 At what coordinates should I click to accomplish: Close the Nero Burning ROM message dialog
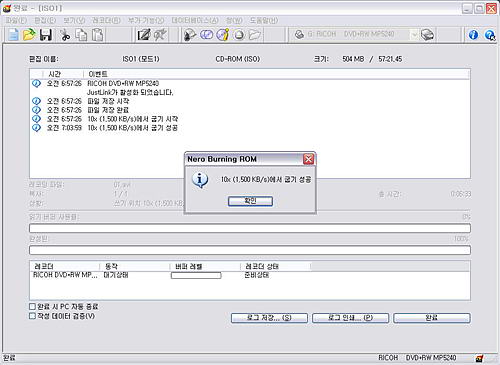click(309, 159)
